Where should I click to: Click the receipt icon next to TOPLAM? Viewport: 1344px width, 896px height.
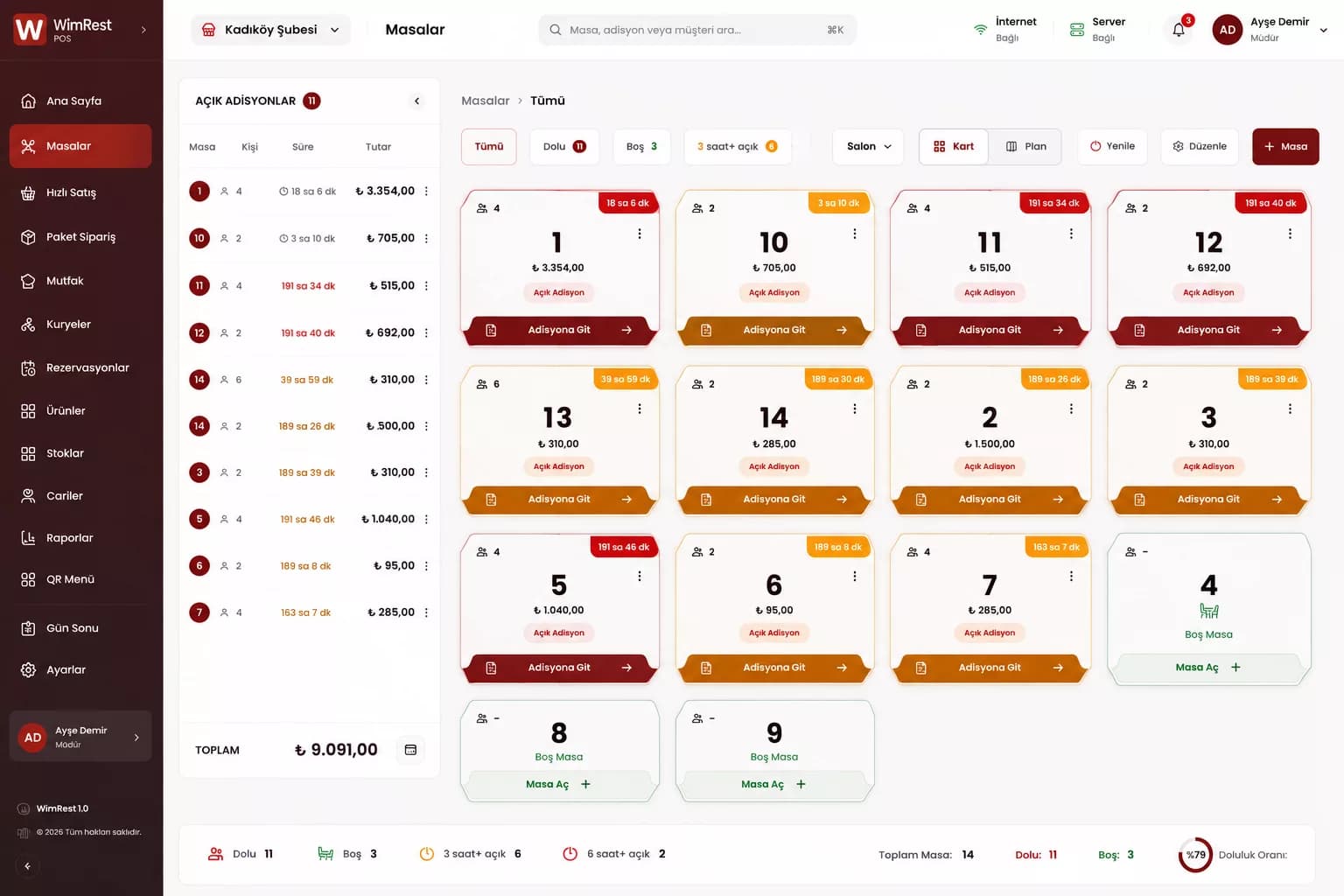(410, 750)
